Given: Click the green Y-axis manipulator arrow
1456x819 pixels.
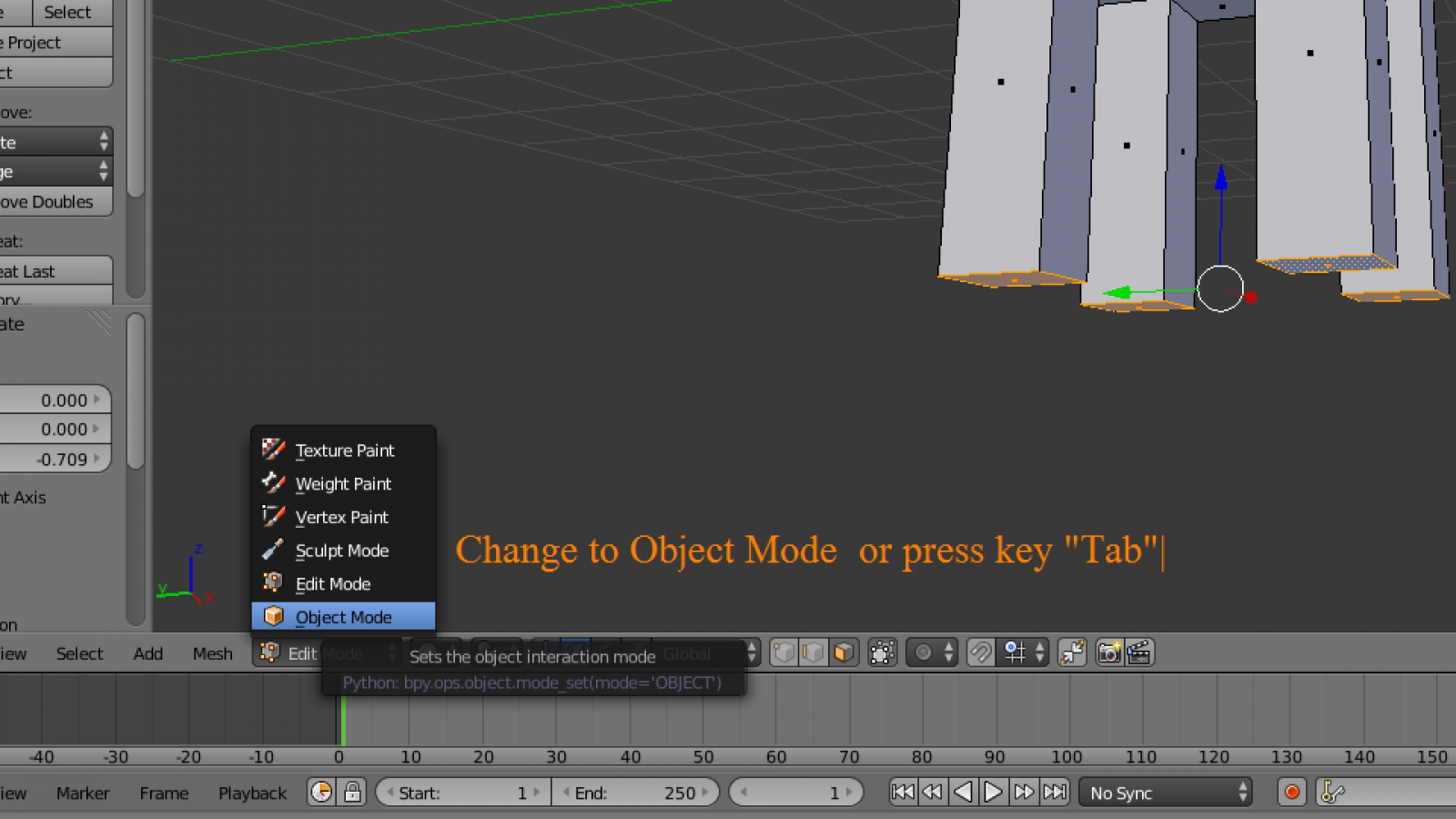Looking at the screenshot, I should 1117,292.
